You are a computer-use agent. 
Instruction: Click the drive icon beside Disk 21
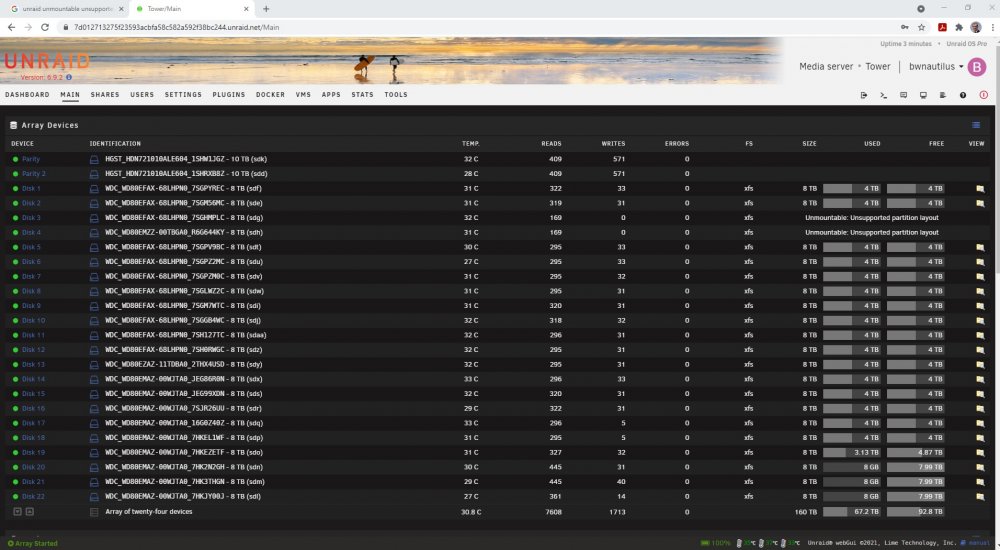coord(94,482)
